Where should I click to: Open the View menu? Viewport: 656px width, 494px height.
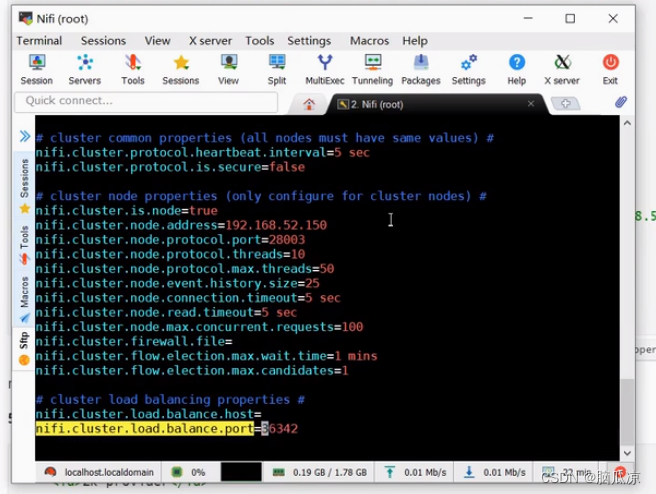click(157, 41)
